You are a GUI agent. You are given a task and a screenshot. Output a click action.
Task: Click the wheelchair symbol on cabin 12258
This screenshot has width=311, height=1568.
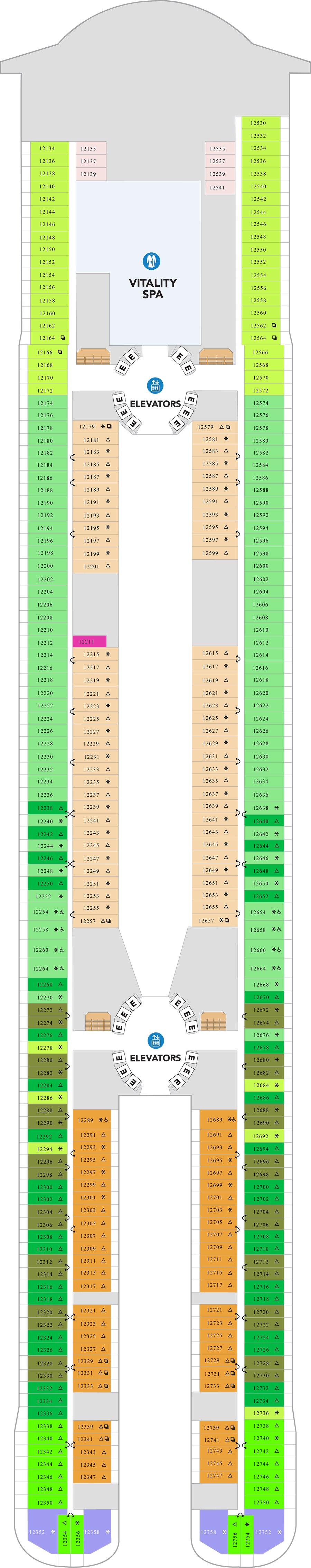[x=62, y=929]
